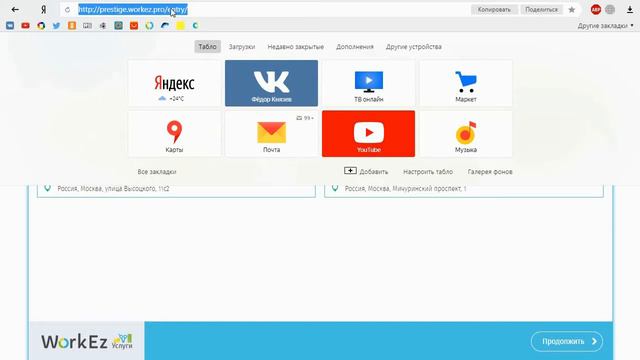
Task: Open the Недавно закрытые tab
Action: click(x=296, y=47)
